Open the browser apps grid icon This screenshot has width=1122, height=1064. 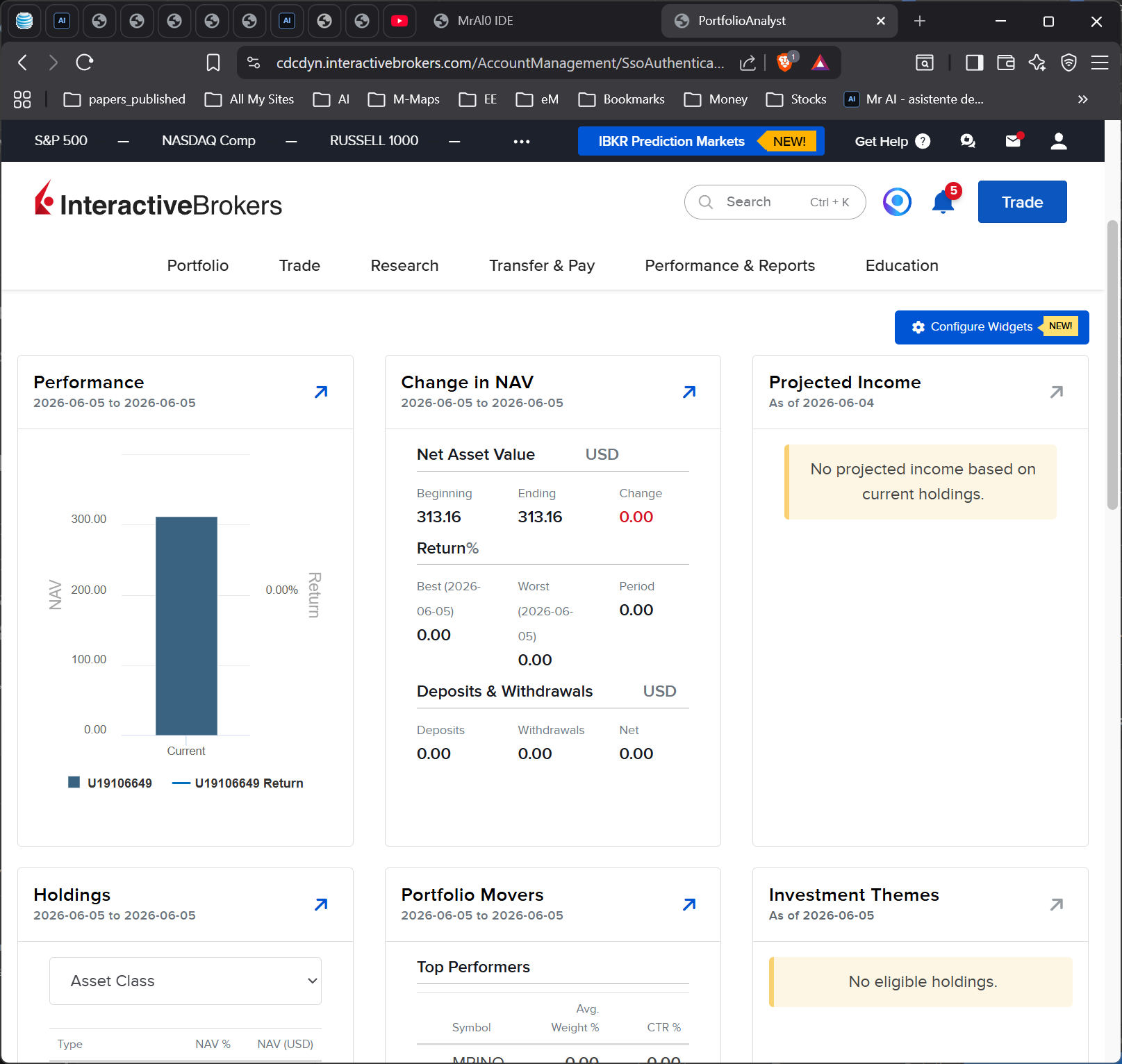pos(22,99)
